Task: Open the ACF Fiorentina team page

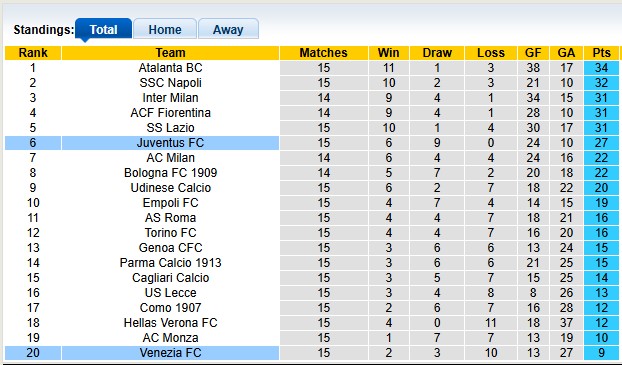Action: [x=171, y=113]
